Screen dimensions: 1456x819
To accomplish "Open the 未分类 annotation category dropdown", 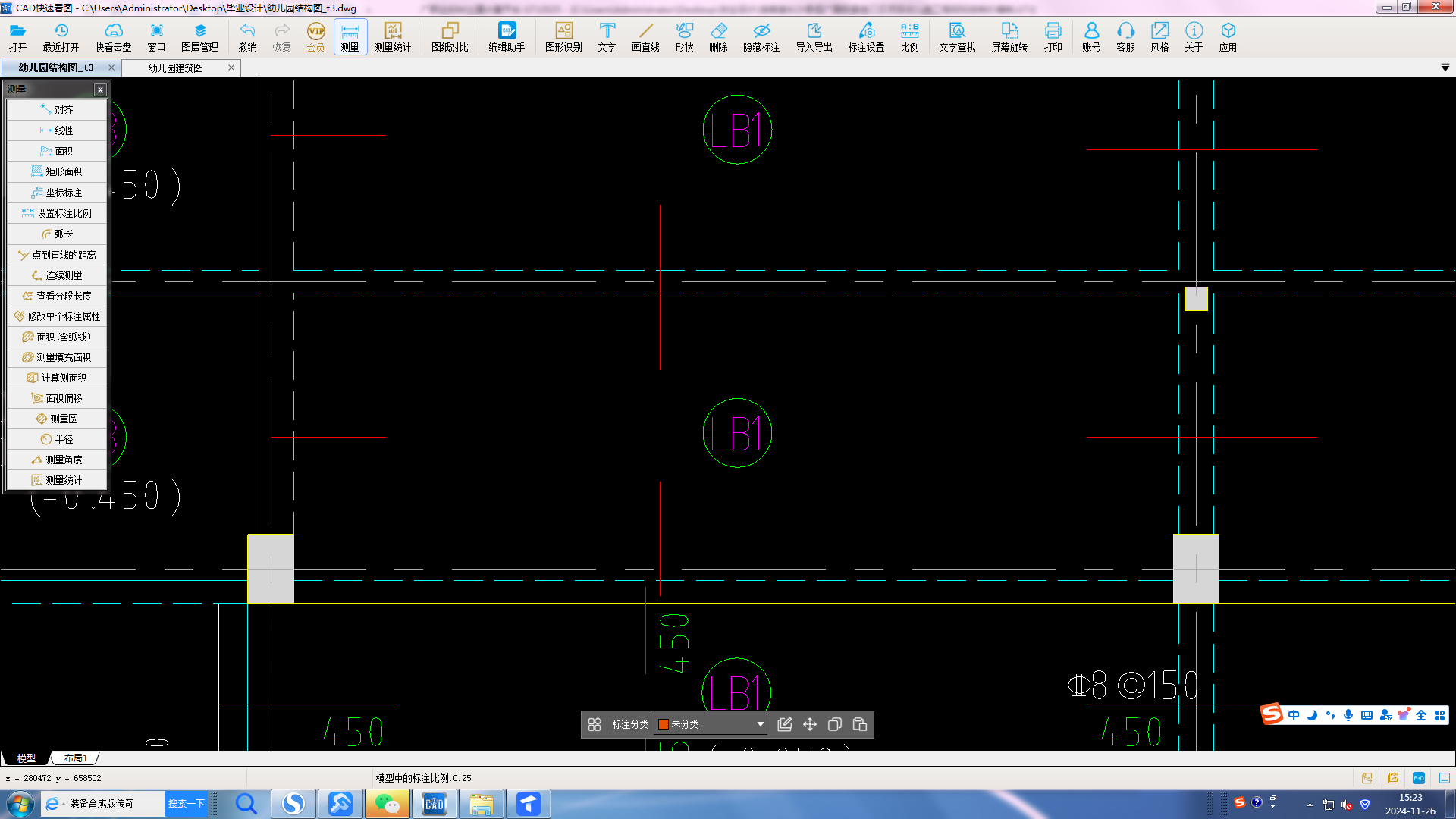I will [x=760, y=724].
